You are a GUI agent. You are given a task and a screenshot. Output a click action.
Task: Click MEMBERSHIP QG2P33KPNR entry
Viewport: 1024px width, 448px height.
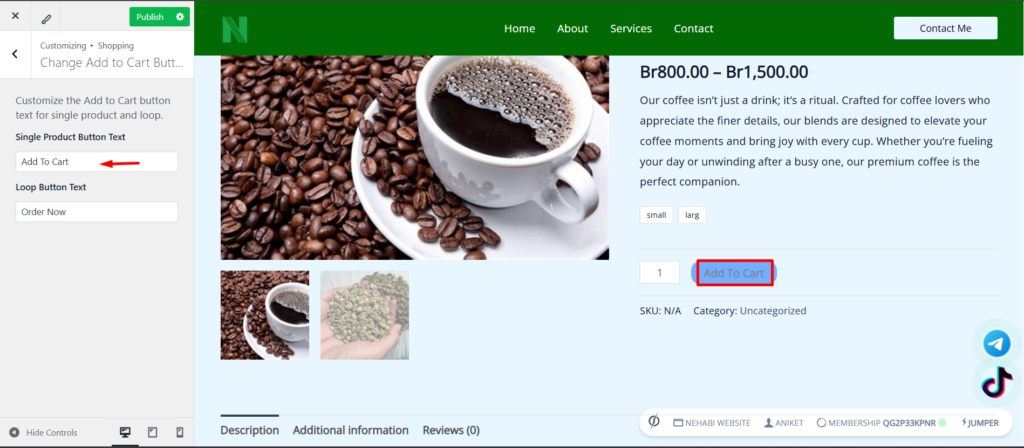point(882,423)
